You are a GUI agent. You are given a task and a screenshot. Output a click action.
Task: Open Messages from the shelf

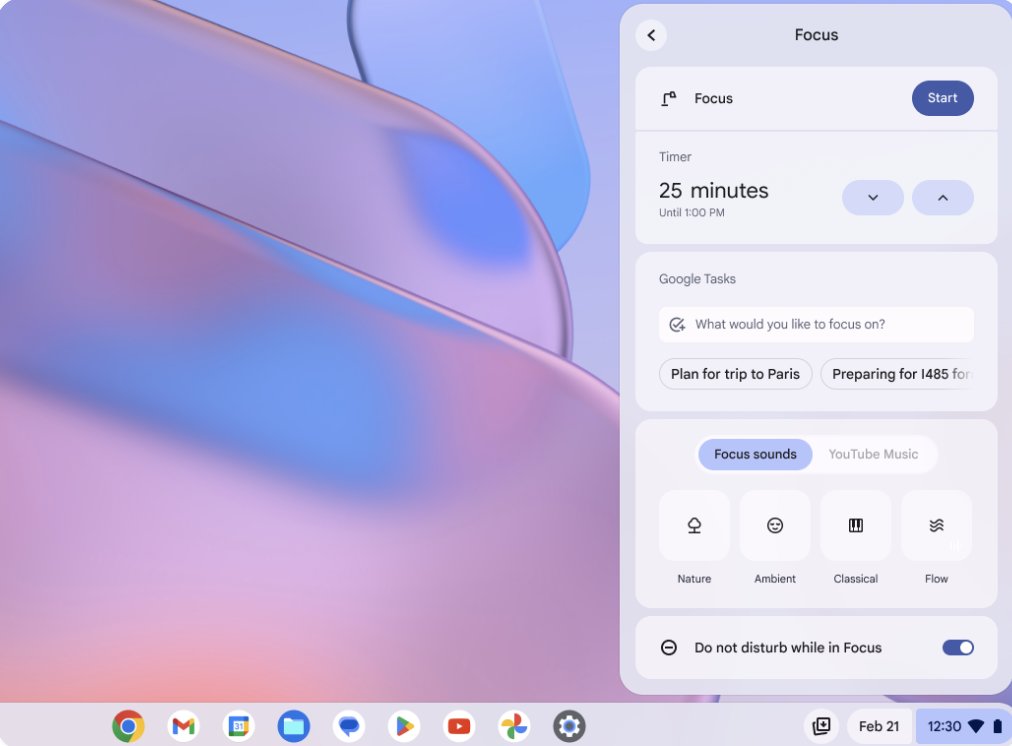pos(349,726)
